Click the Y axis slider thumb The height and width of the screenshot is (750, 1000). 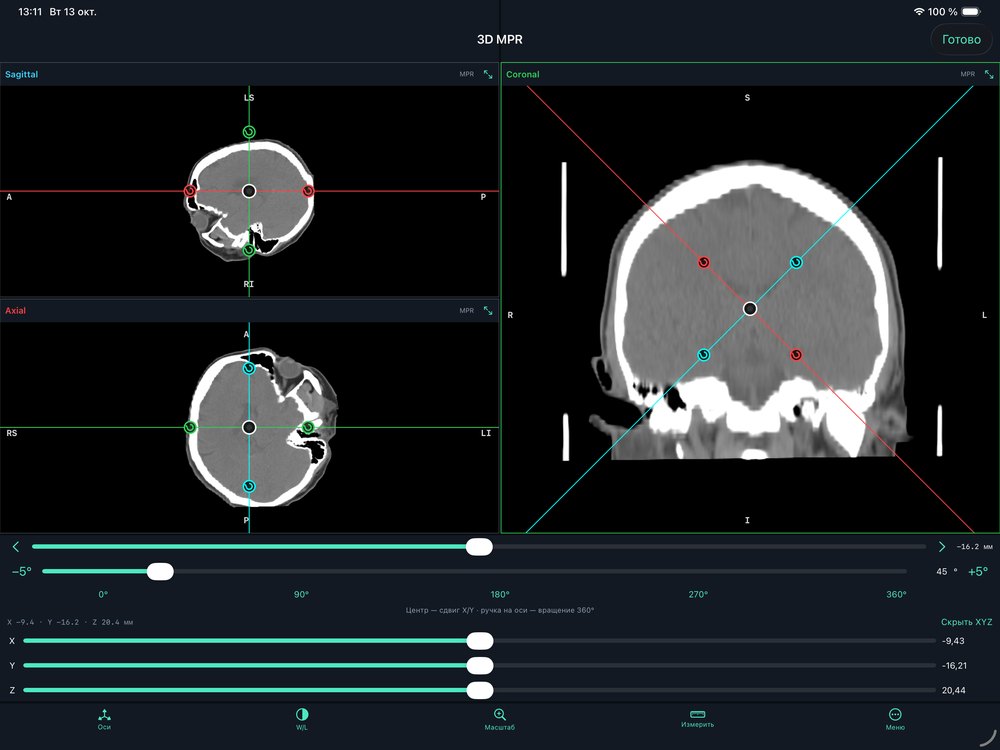point(480,666)
